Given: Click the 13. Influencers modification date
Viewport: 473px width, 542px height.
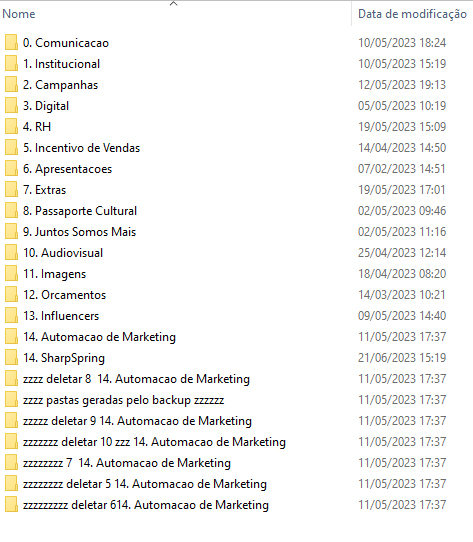Looking at the screenshot, I should [402, 316].
